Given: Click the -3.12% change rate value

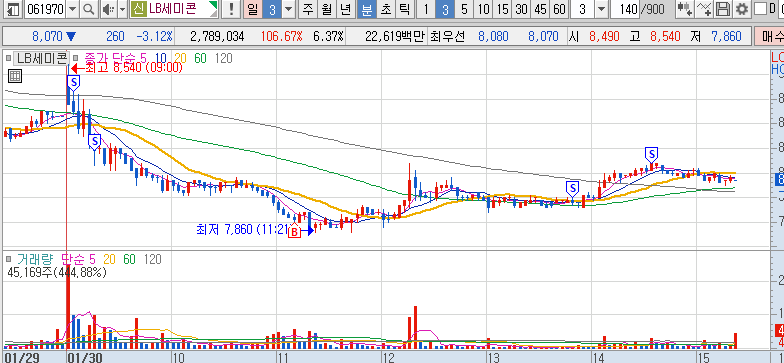Looking at the screenshot, I should coord(154,36).
